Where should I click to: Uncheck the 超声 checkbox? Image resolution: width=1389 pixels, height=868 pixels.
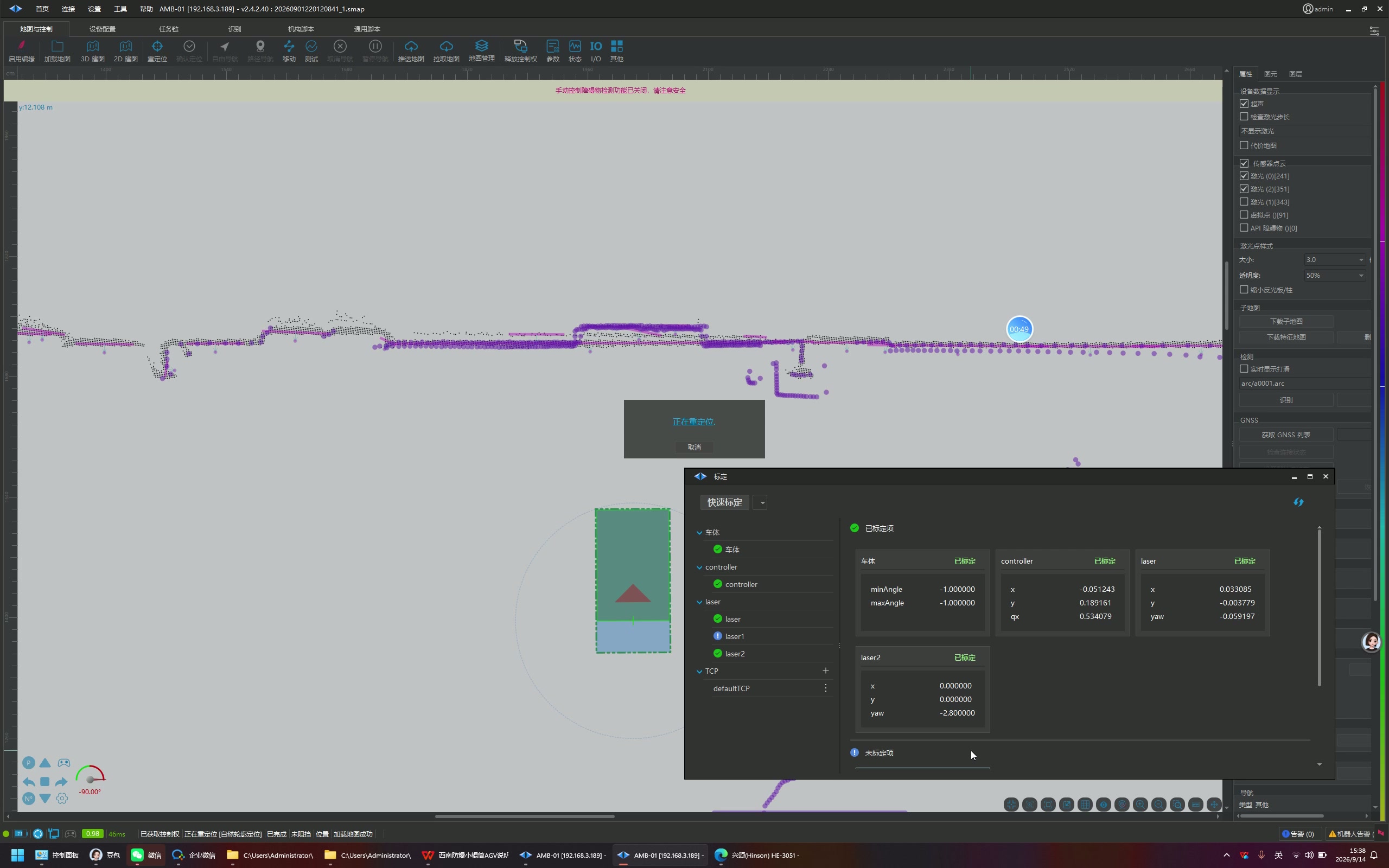click(x=1244, y=104)
